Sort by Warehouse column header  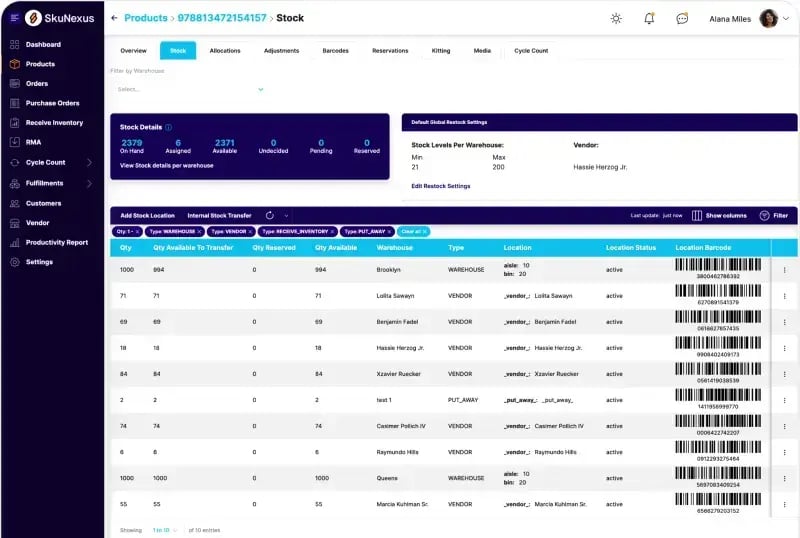click(394, 248)
